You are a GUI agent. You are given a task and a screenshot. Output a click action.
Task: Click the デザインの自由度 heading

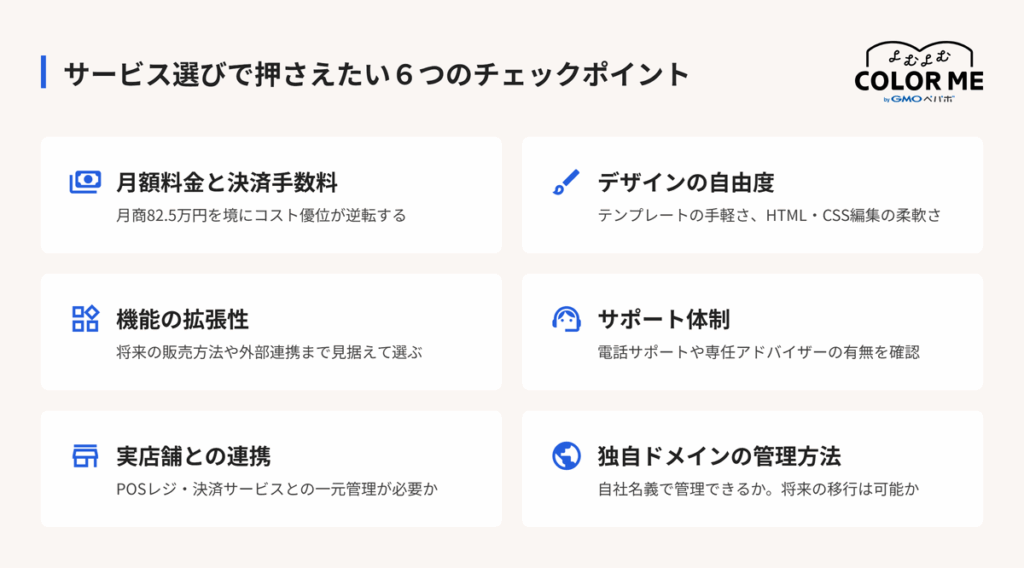point(686,182)
